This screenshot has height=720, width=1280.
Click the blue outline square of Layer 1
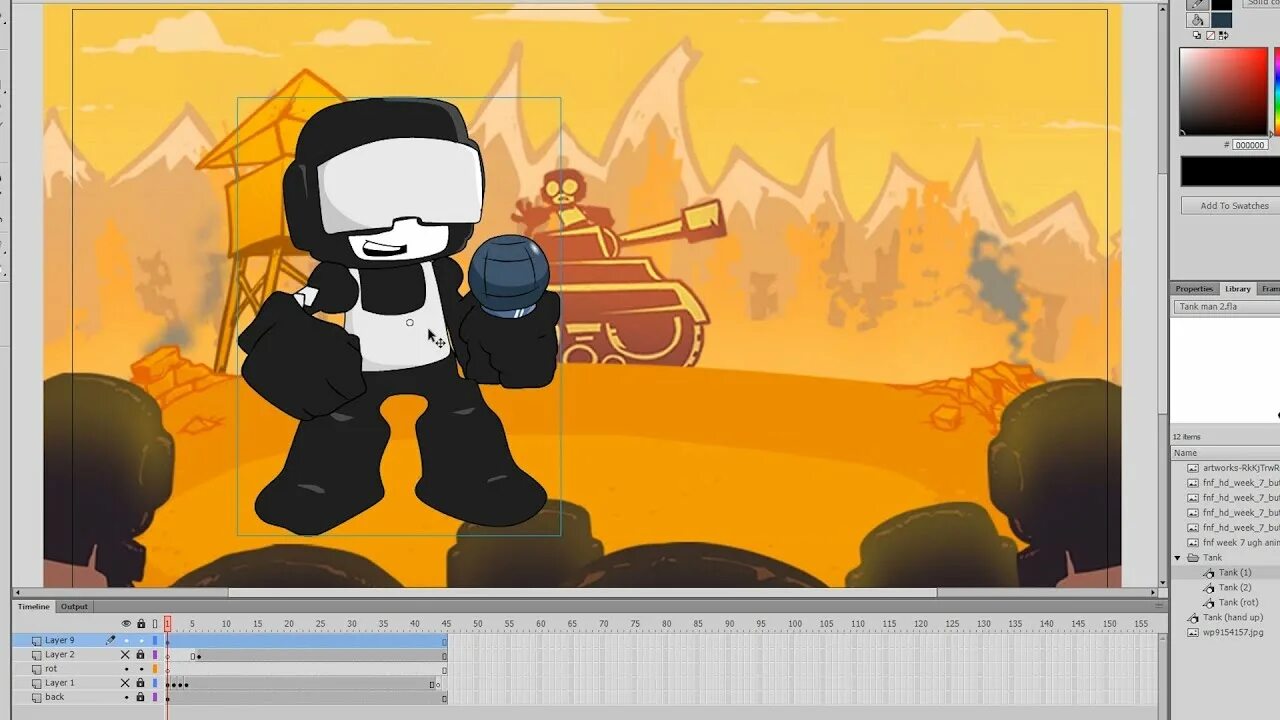(155, 683)
